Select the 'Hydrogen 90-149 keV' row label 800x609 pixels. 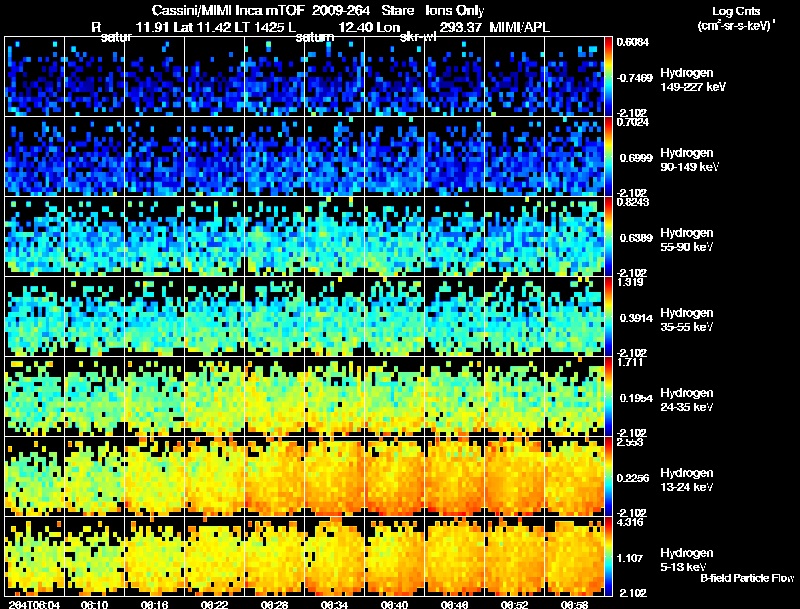coord(689,160)
